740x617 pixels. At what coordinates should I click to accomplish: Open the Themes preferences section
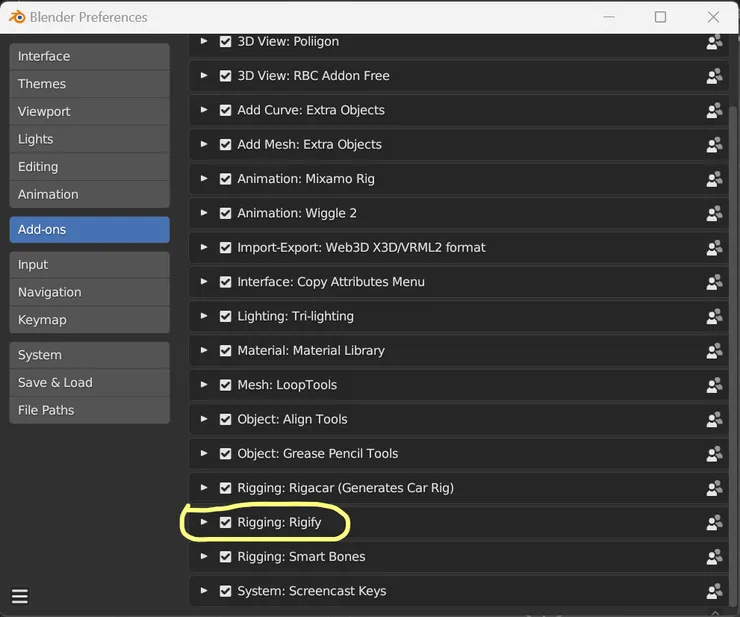click(89, 84)
